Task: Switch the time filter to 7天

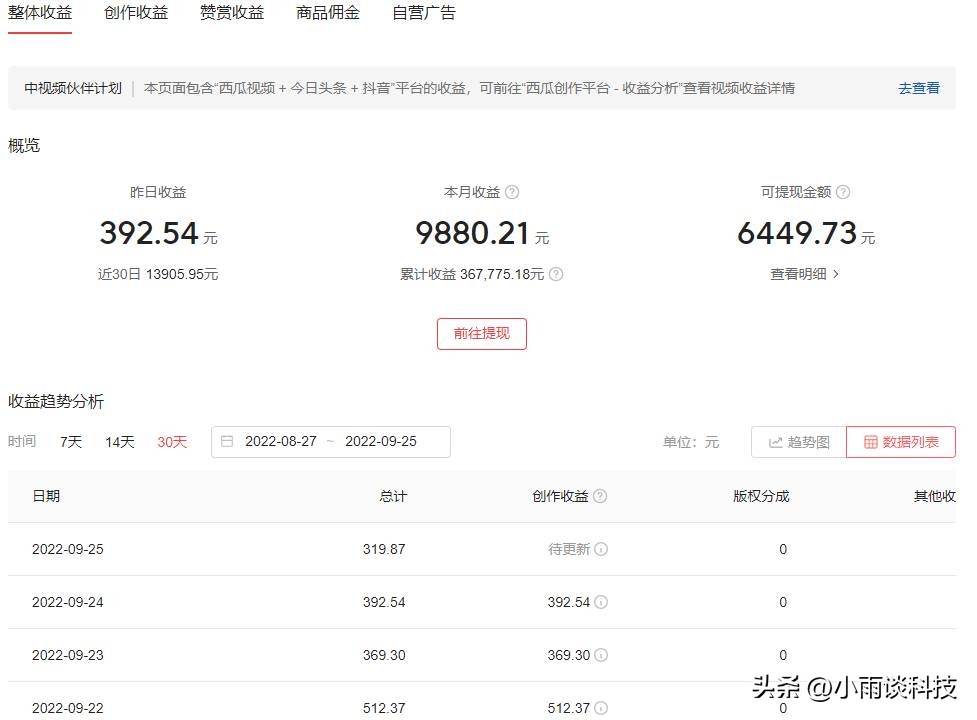Action: tap(70, 441)
